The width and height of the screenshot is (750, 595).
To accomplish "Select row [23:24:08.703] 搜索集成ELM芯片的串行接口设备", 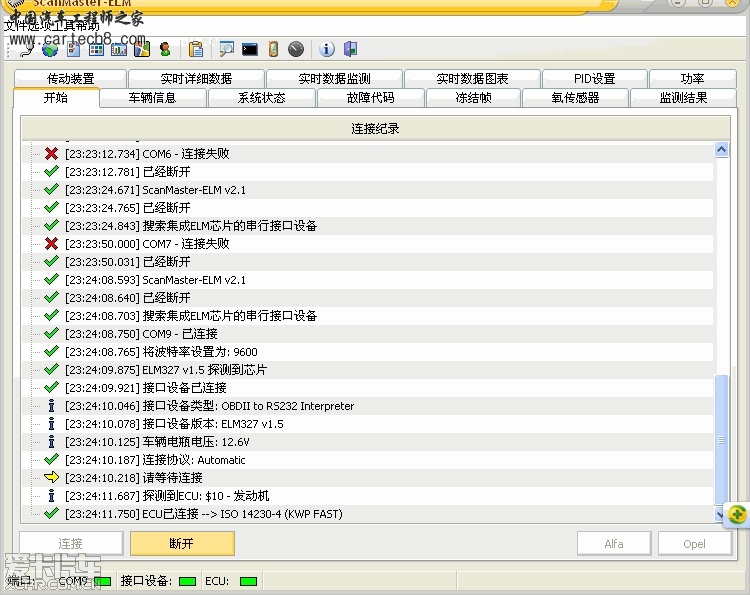I will pos(367,316).
